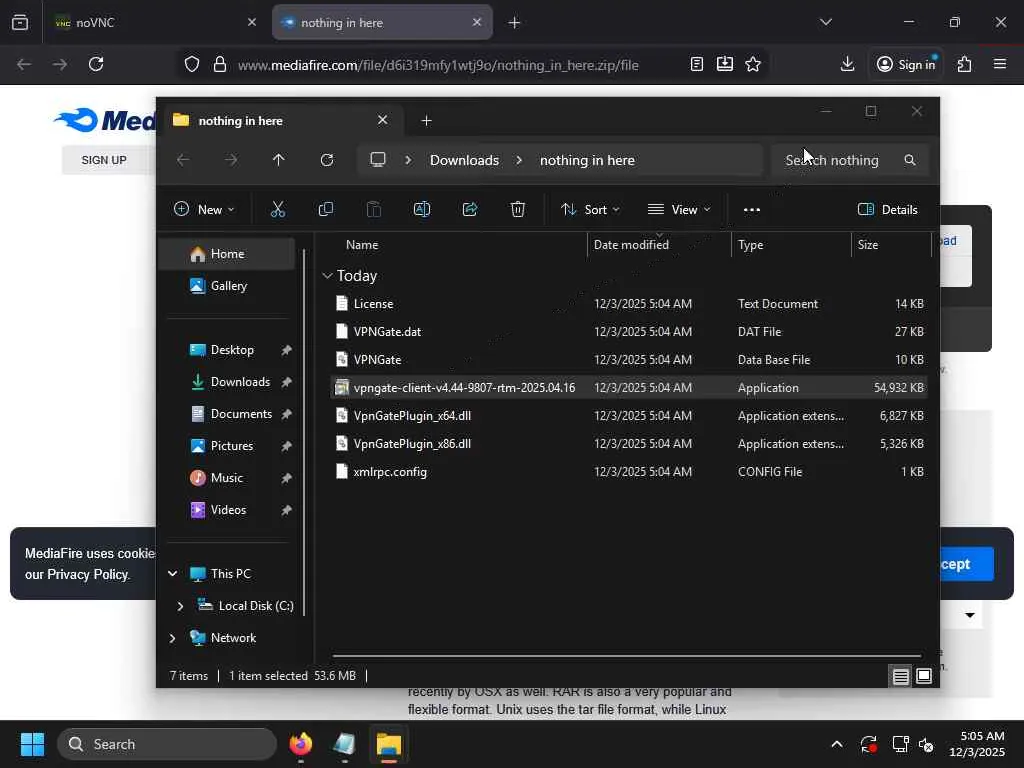The height and width of the screenshot is (768, 1024).
Task: Show hidden system tray icons
Action: click(837, 744)
